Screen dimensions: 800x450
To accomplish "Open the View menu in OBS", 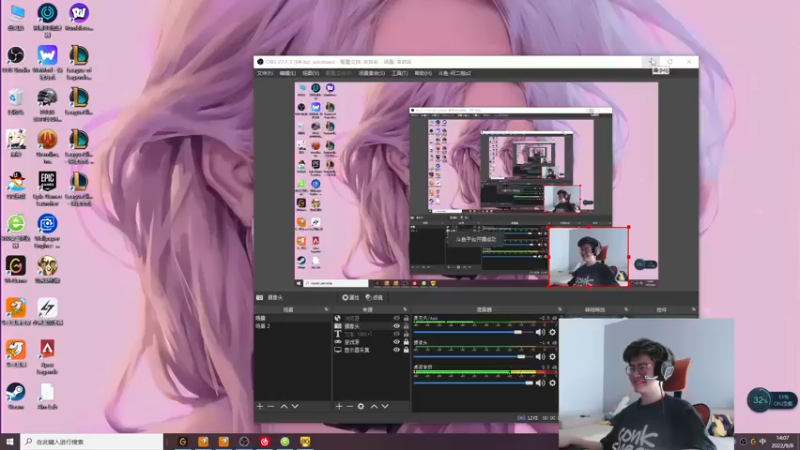I will pyautogui.click(x=310, y=73).
